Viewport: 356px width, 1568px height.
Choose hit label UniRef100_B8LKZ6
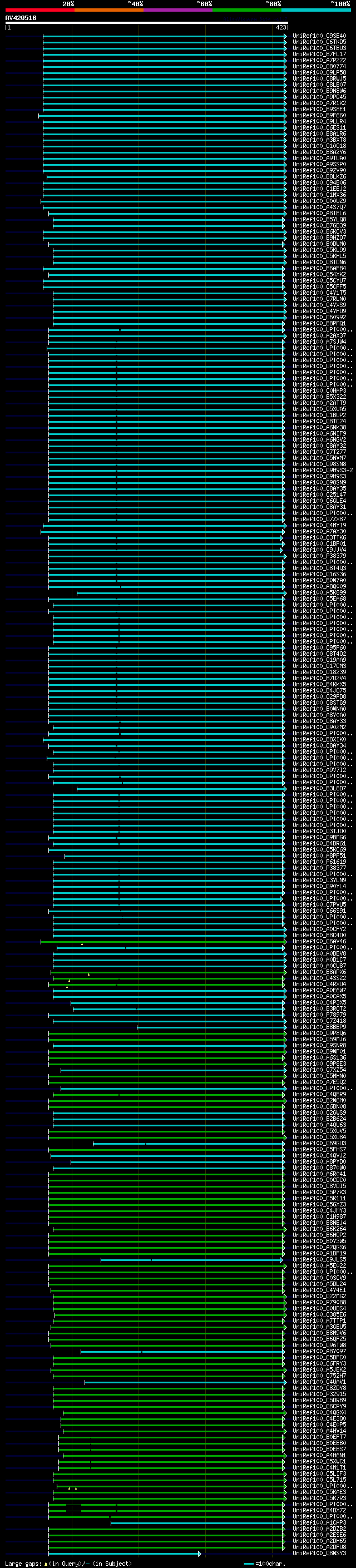click(319, 176)
